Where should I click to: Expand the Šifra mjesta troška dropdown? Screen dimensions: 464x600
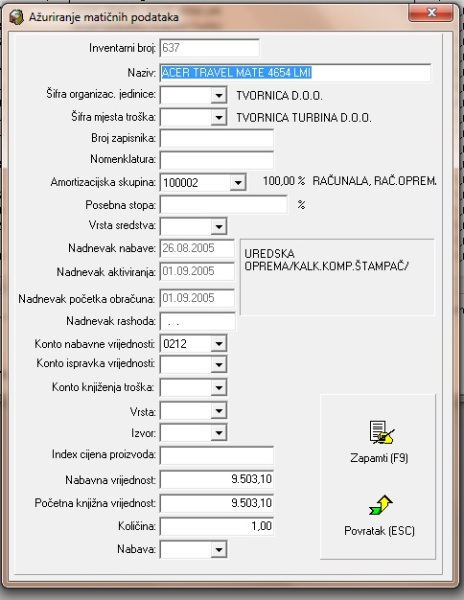[219, 117]
